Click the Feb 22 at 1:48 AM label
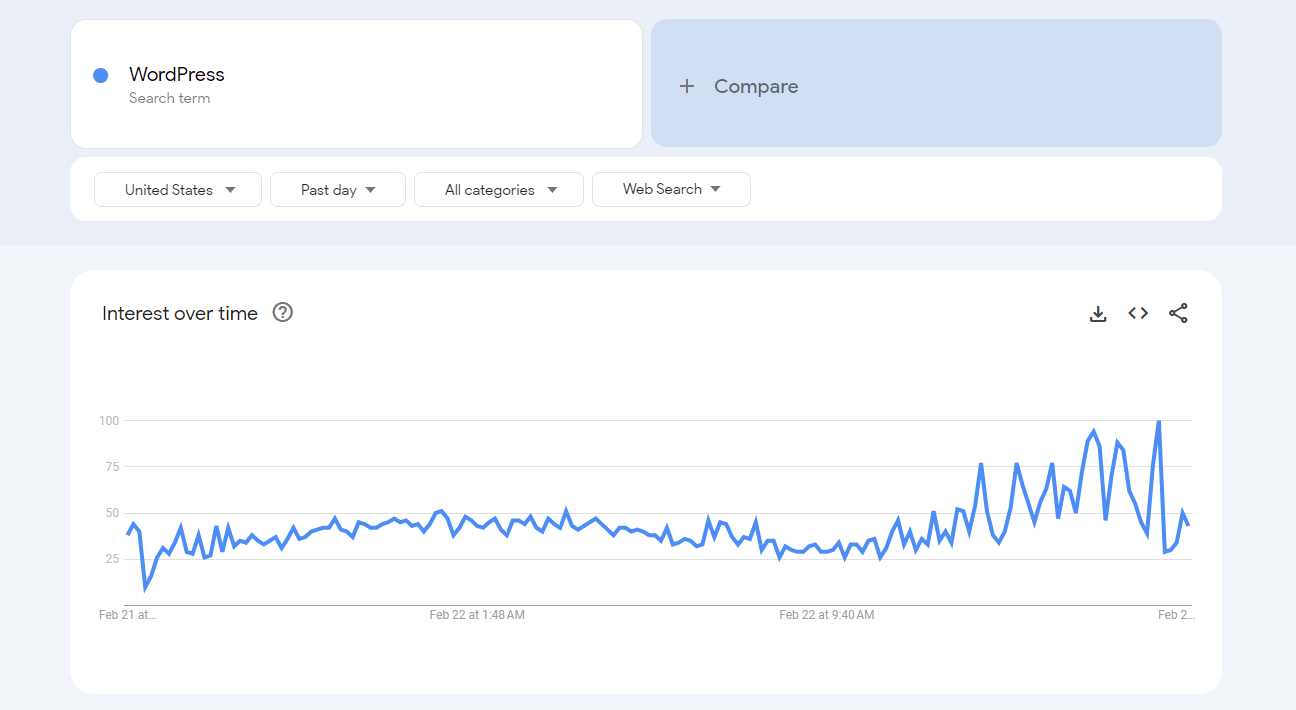 point(477,615)
